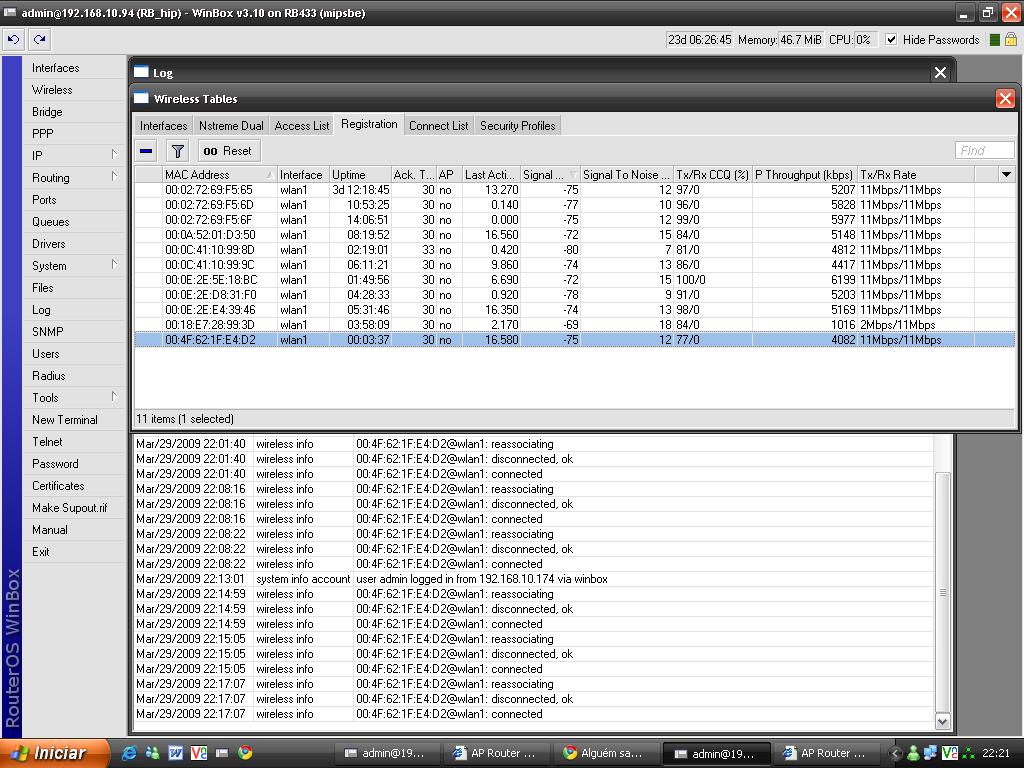Open the Connect List tab
Viewport: 1024px width, 768px height.
point(438,125)
